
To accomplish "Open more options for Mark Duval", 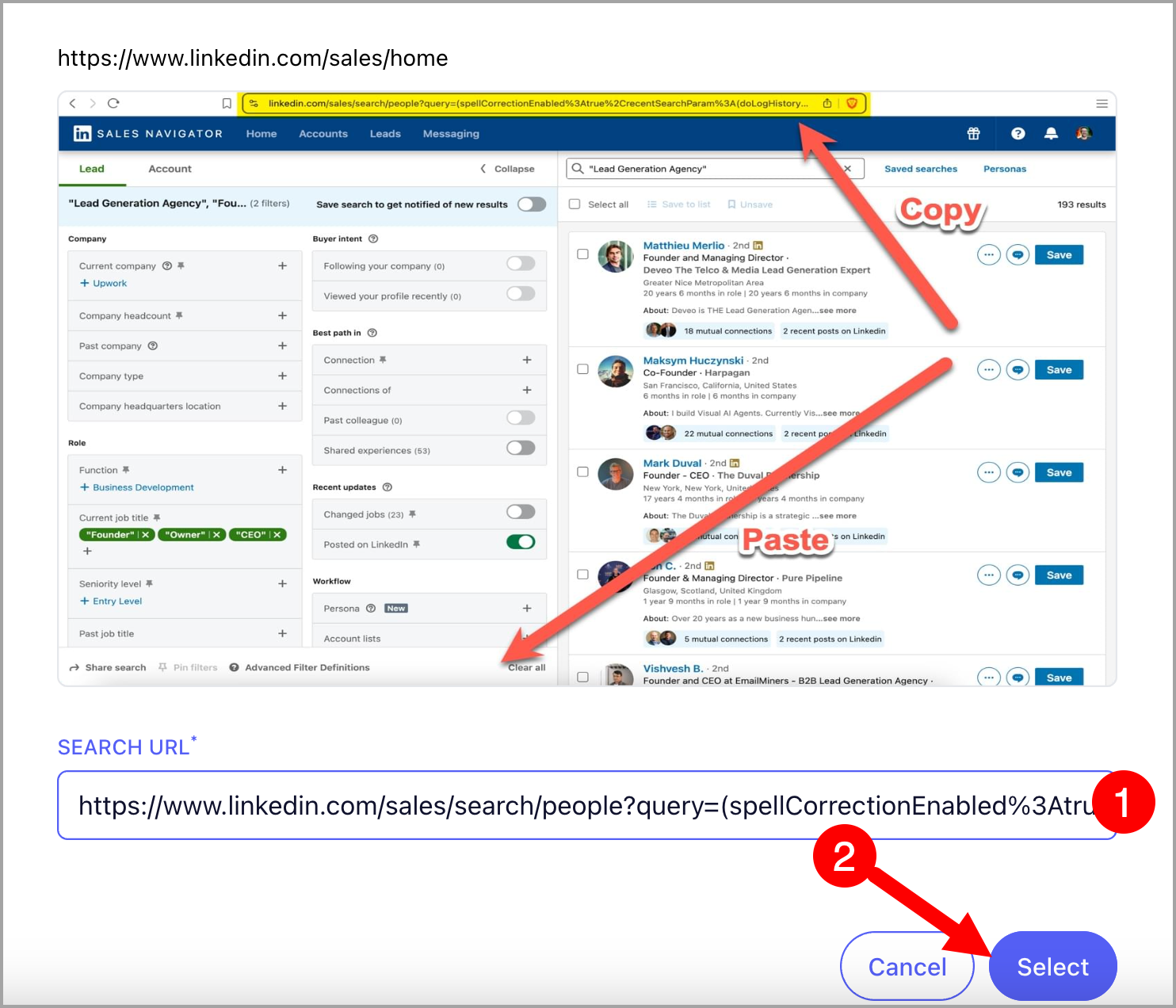I will (989, 473).
